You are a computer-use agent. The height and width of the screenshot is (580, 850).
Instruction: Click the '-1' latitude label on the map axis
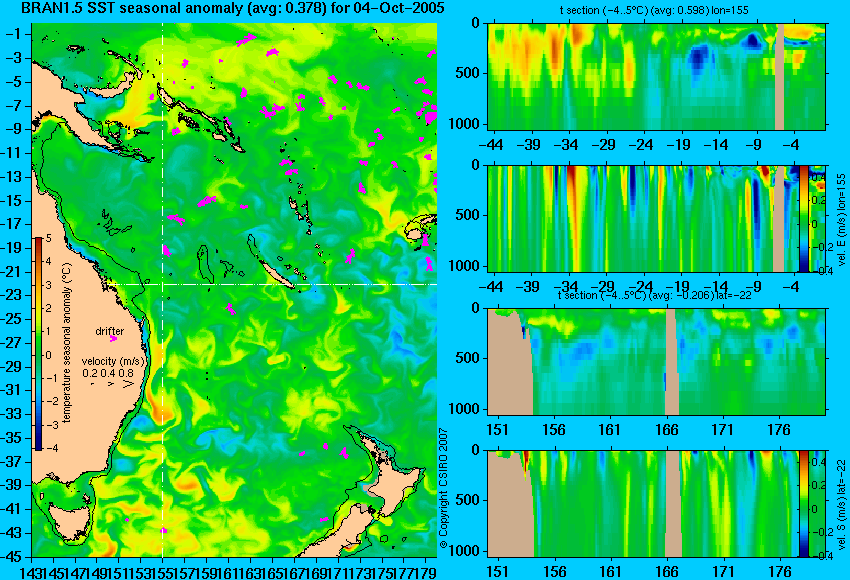tap(15, 34)
